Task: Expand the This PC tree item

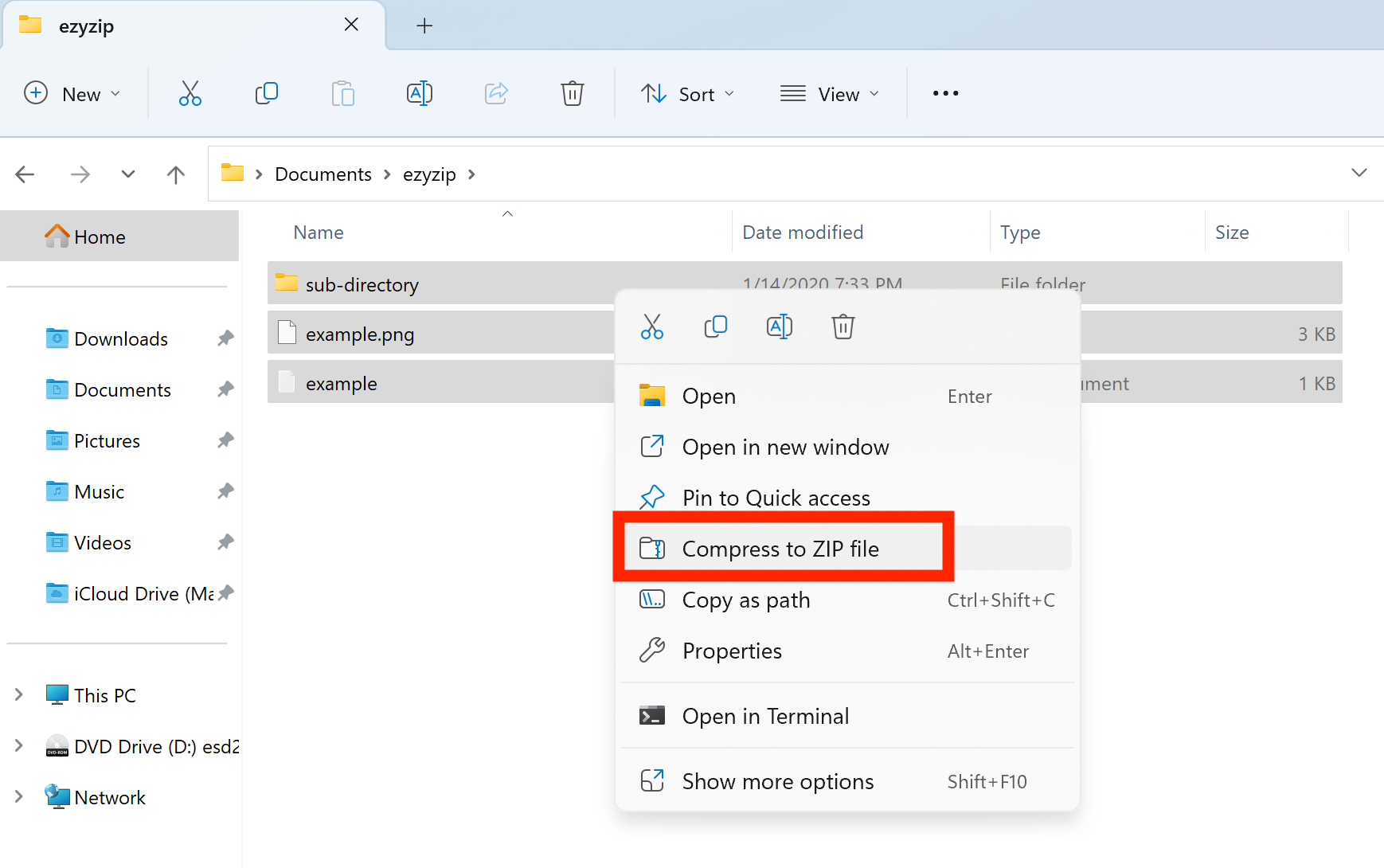Action: coord(18,694)
